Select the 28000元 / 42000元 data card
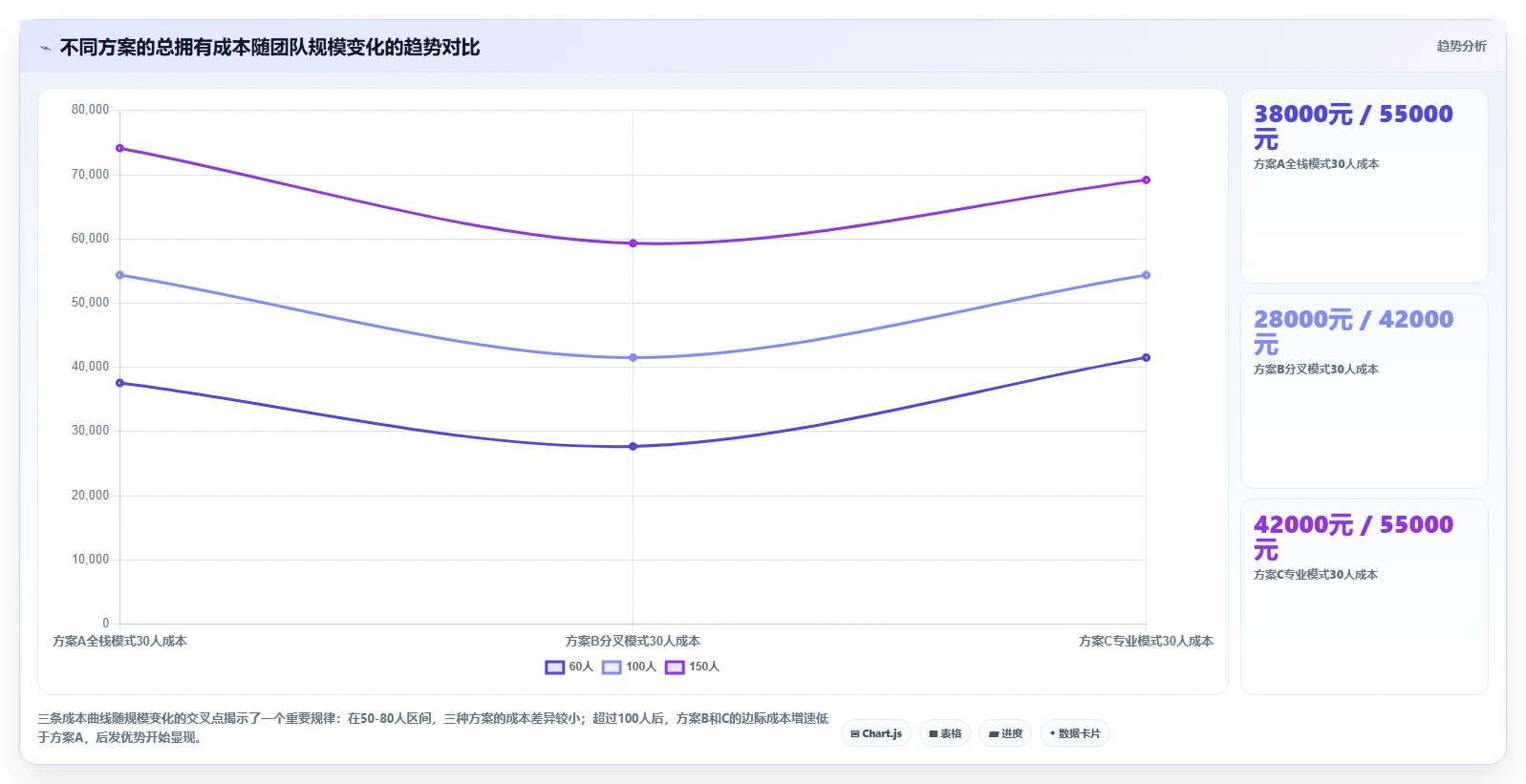 1364,392
